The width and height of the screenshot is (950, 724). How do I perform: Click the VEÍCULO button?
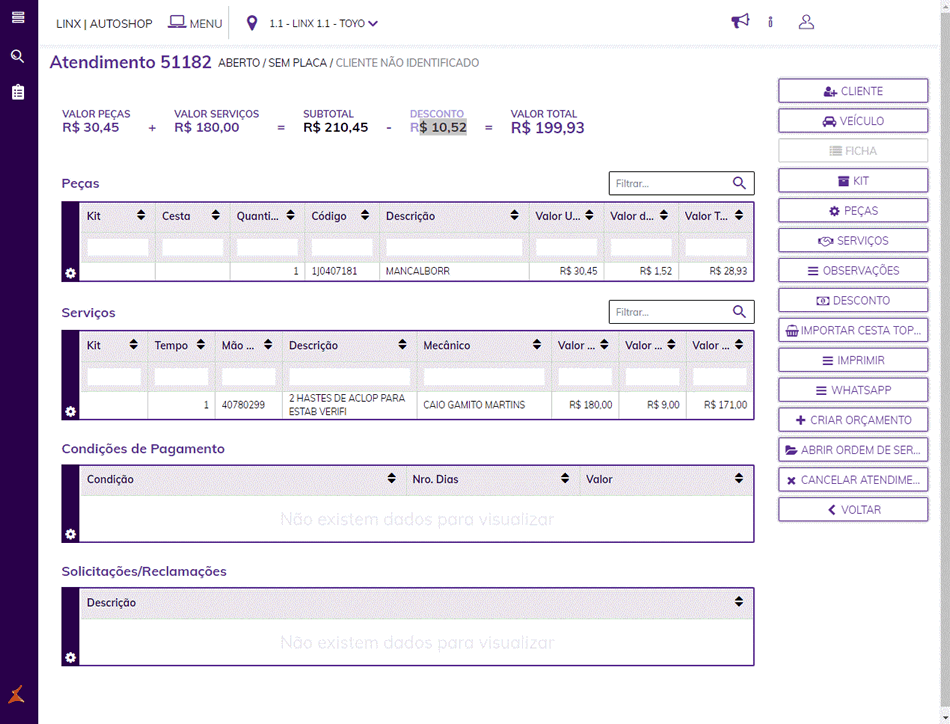[x=853, y=121]
